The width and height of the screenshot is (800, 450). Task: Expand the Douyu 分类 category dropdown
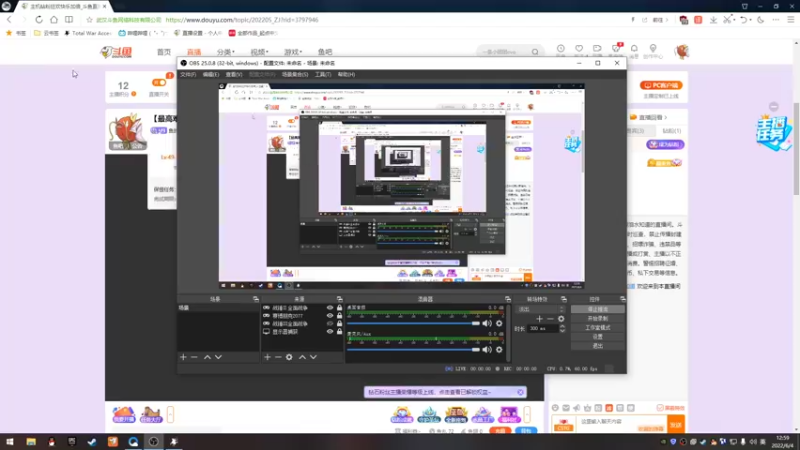[x=226, y=52]
